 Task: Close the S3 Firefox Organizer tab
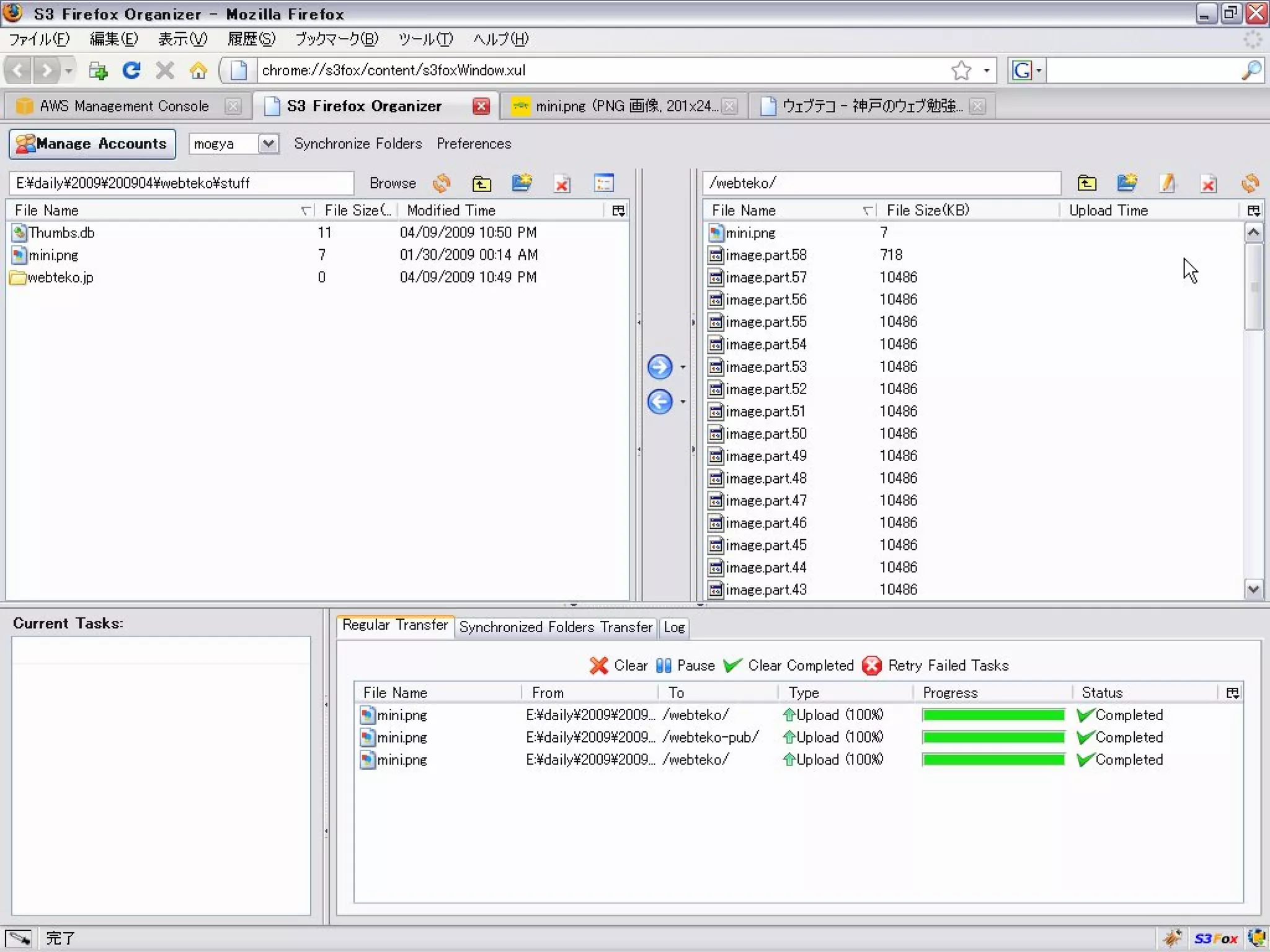(x=481, y=107)
